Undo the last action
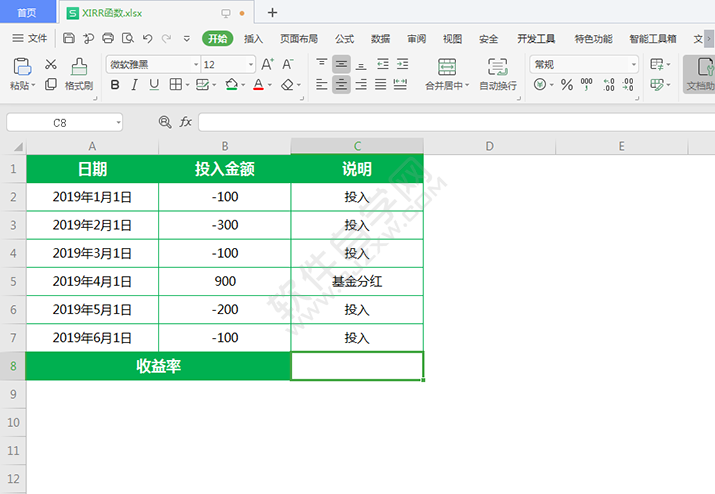This screenshot has width=715, height=494. click(x=147, y=38)
